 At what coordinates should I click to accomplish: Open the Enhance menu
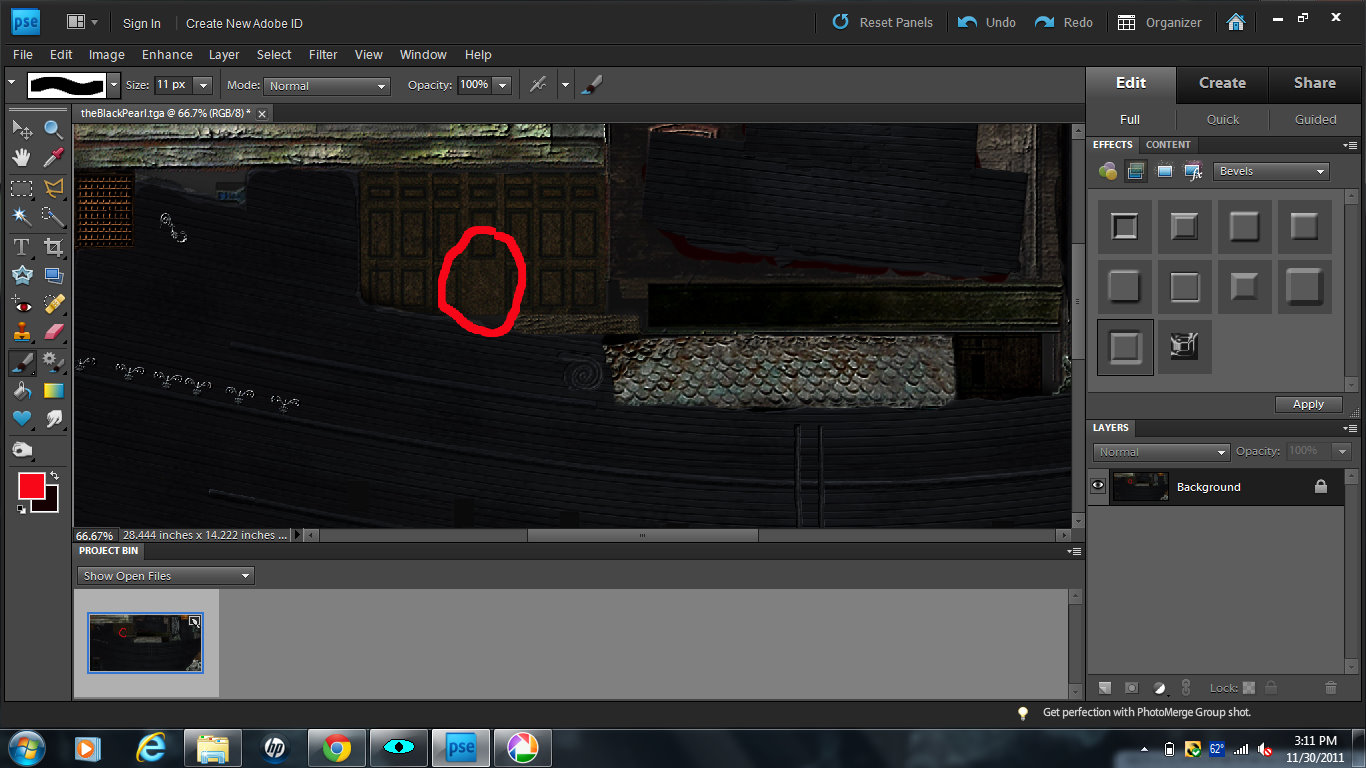[x=167, y=54]
